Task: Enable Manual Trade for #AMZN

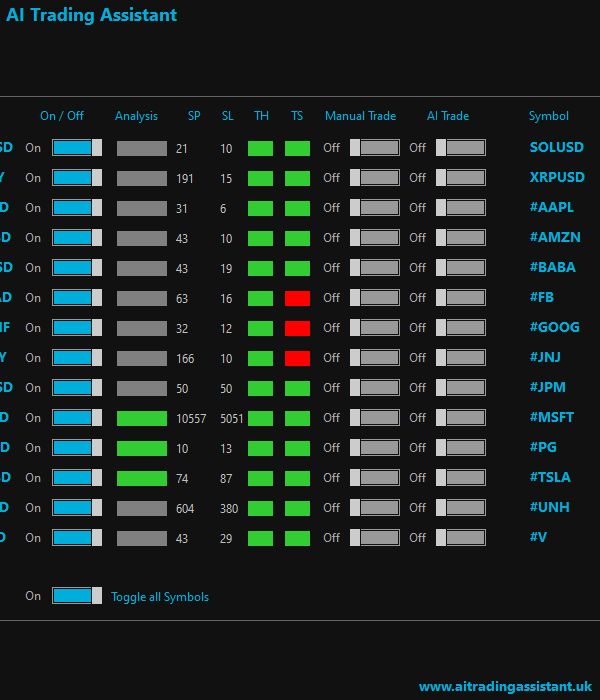Action: pyautogui.click(x=375, y=238)
